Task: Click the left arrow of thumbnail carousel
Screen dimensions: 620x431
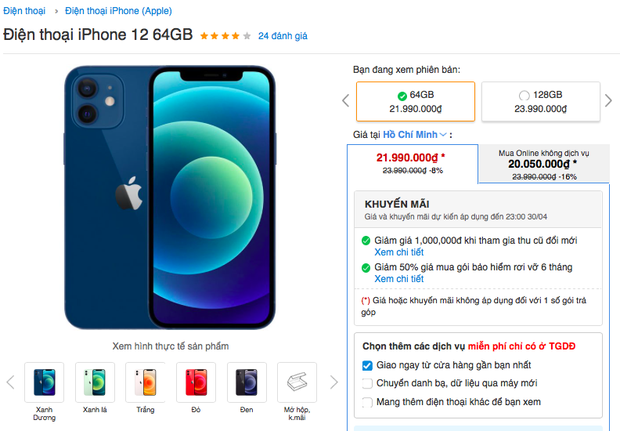Action: click(11, 382)
